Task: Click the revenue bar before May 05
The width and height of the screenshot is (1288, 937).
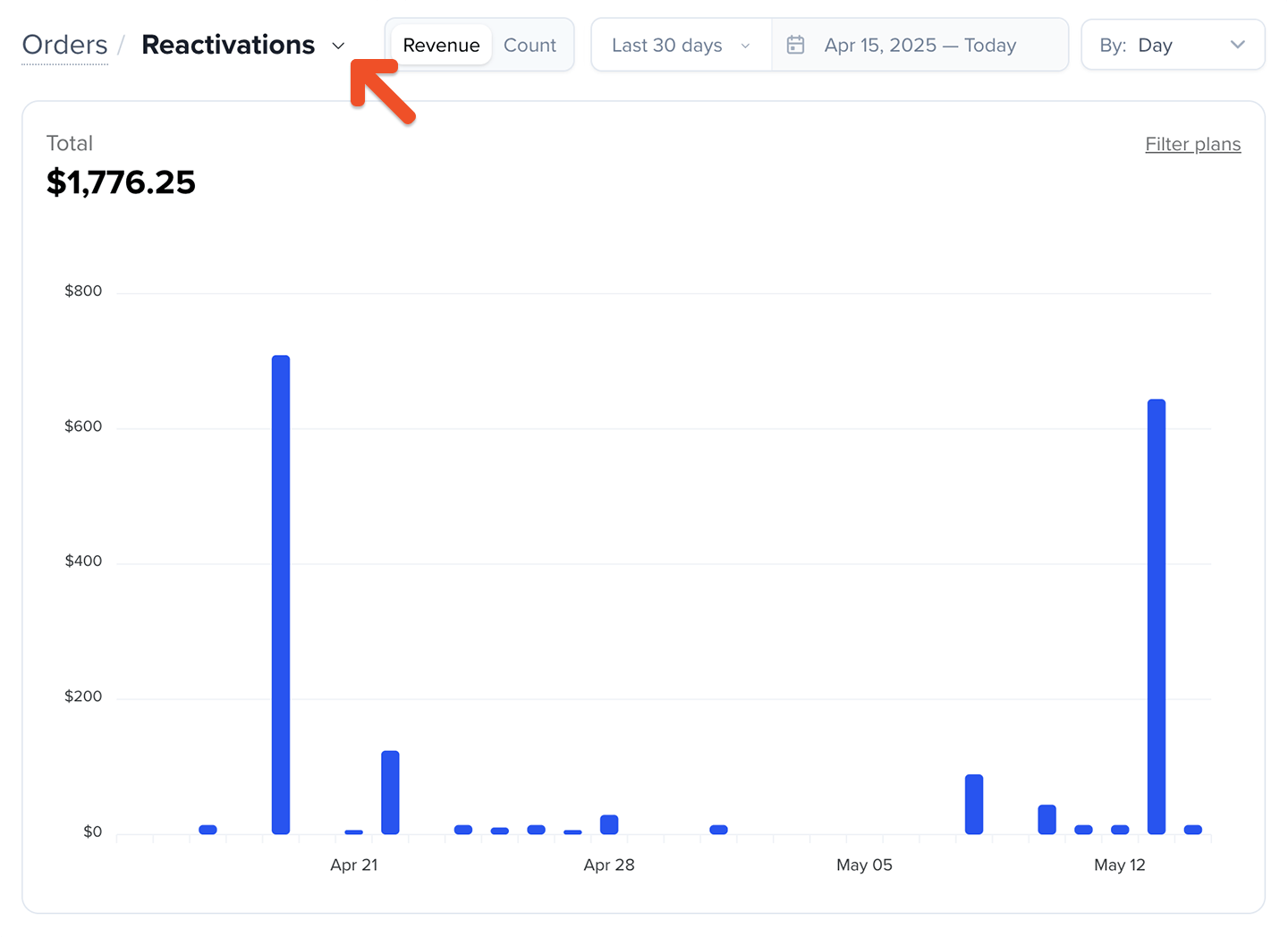Action: coord(719,830)
